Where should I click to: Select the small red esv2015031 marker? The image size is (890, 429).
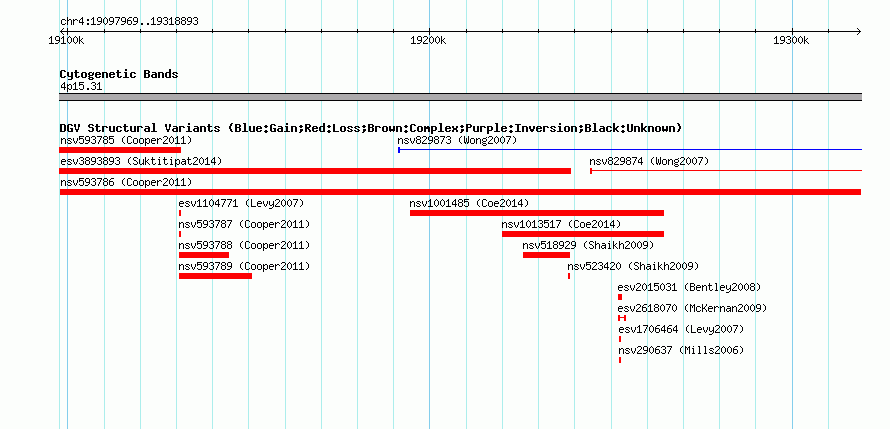[x=620, y=297]
